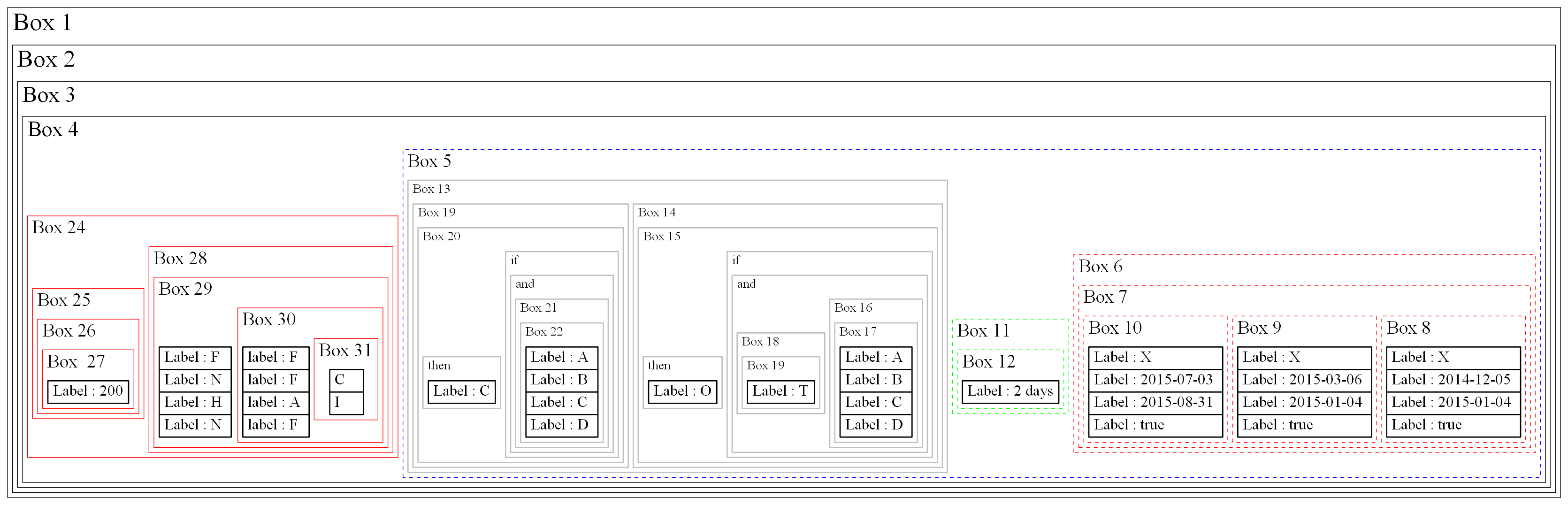This screenshot has width=1568, height=505.
Task: Click the 'Box 15' title
Action: pyautogui.click(x=662, y=237)
